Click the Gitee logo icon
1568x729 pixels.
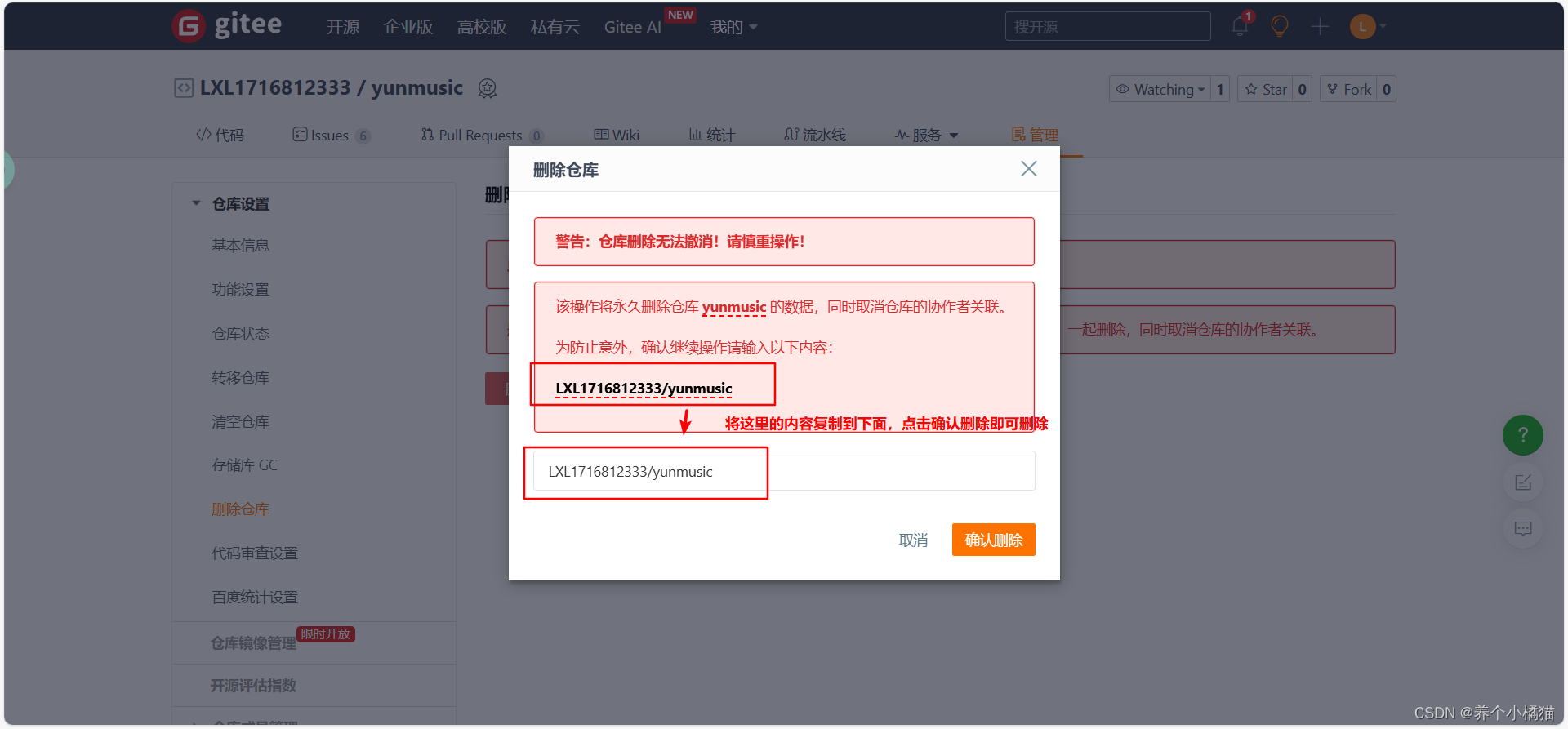[189, 26]
